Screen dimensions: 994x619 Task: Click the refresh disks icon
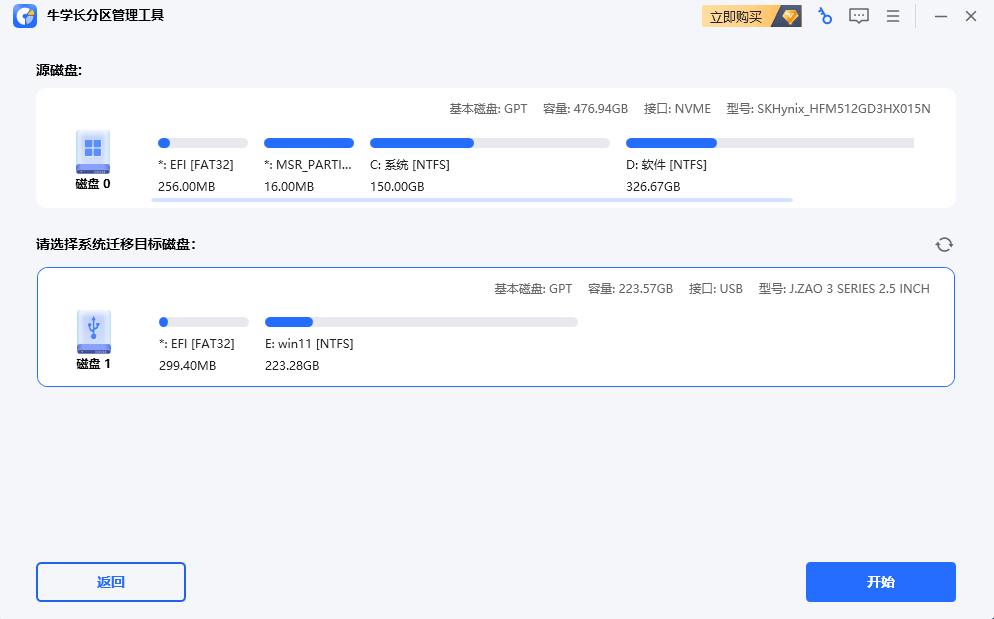click(943, 244)
